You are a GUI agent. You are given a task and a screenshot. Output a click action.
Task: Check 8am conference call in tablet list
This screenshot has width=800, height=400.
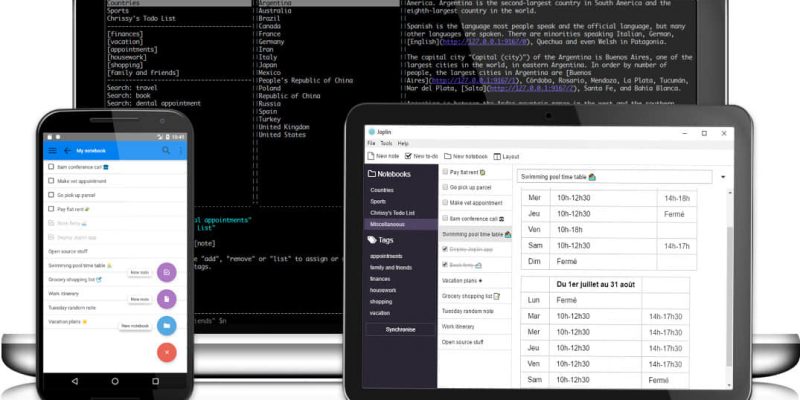(x=445, y=218)
